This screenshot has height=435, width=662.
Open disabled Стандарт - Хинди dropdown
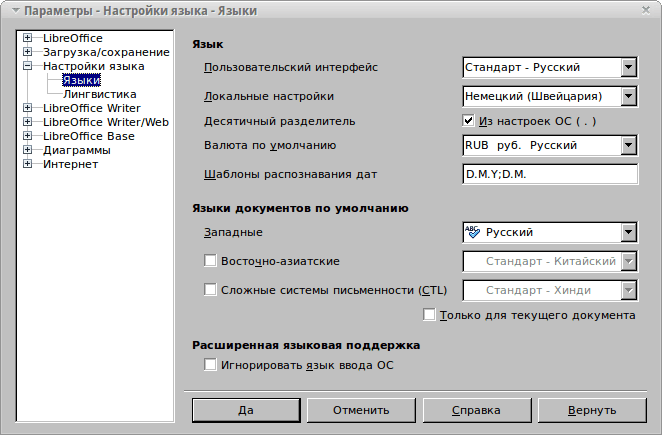pyautogui.click(x=550, y=291)
